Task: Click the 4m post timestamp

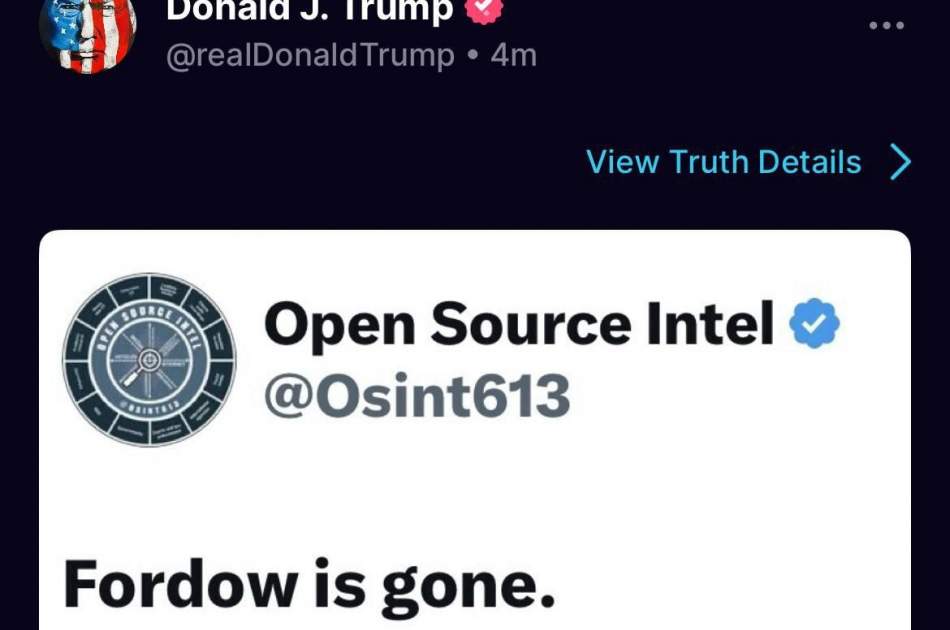Action: click(514, 56)
